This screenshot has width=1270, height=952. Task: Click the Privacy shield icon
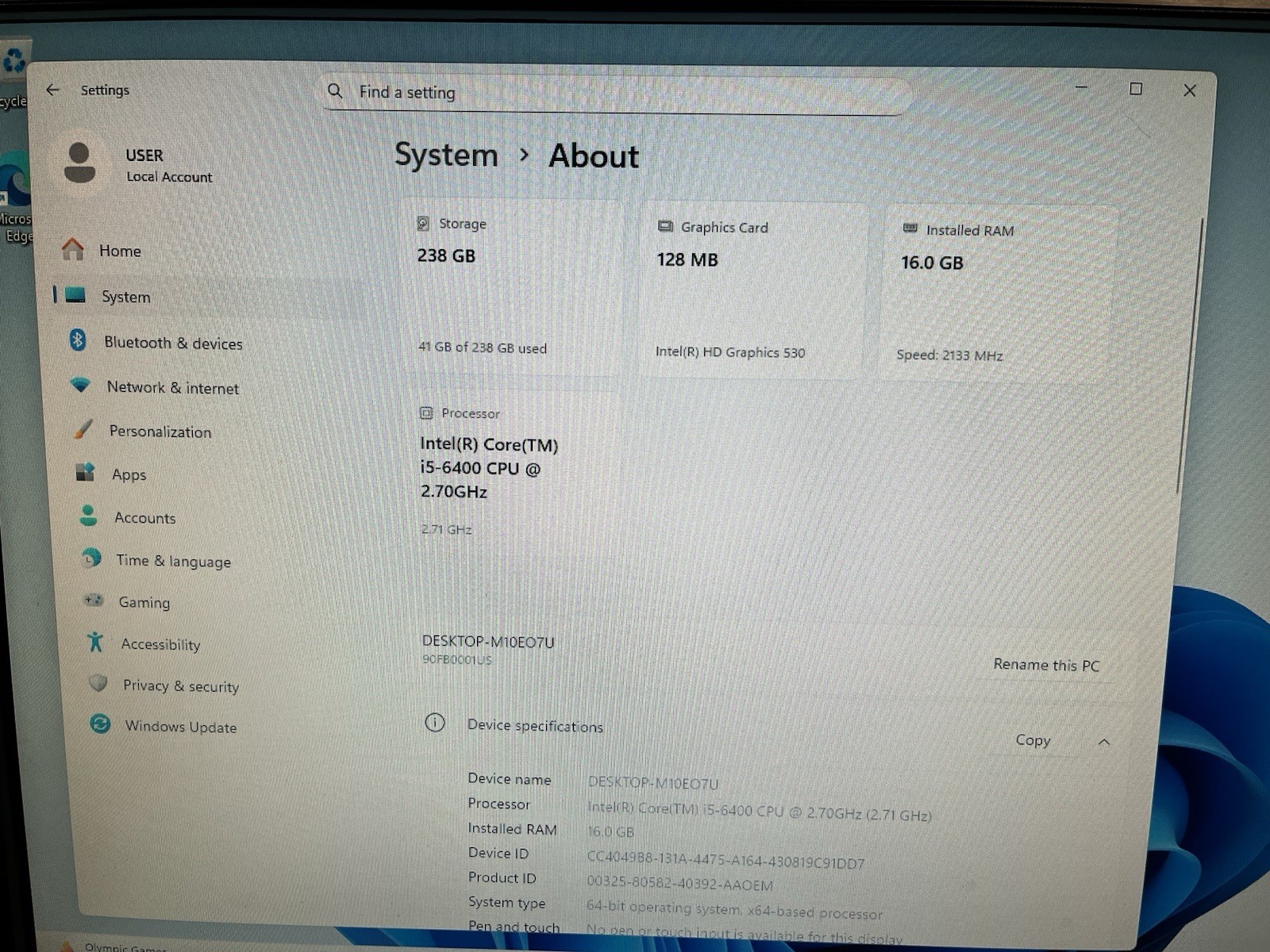[98, 683]
